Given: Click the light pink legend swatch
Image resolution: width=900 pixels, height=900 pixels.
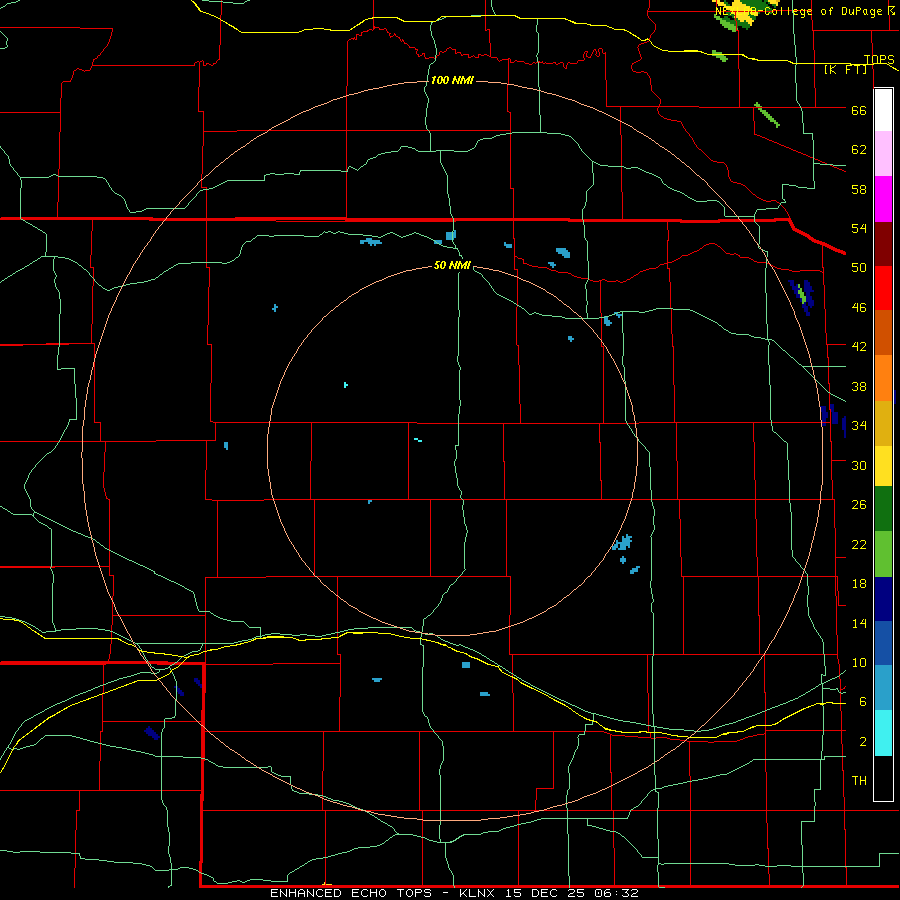Looking at the screenshot, I should pyautogui.click(x=883, y=154).
